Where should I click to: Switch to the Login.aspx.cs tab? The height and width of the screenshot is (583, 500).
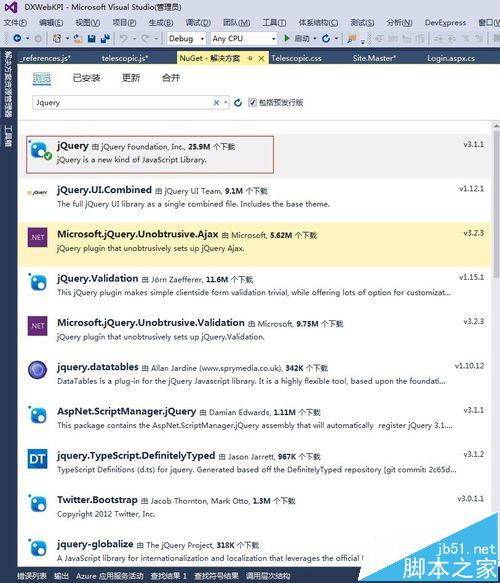click(x=451, y=58)
